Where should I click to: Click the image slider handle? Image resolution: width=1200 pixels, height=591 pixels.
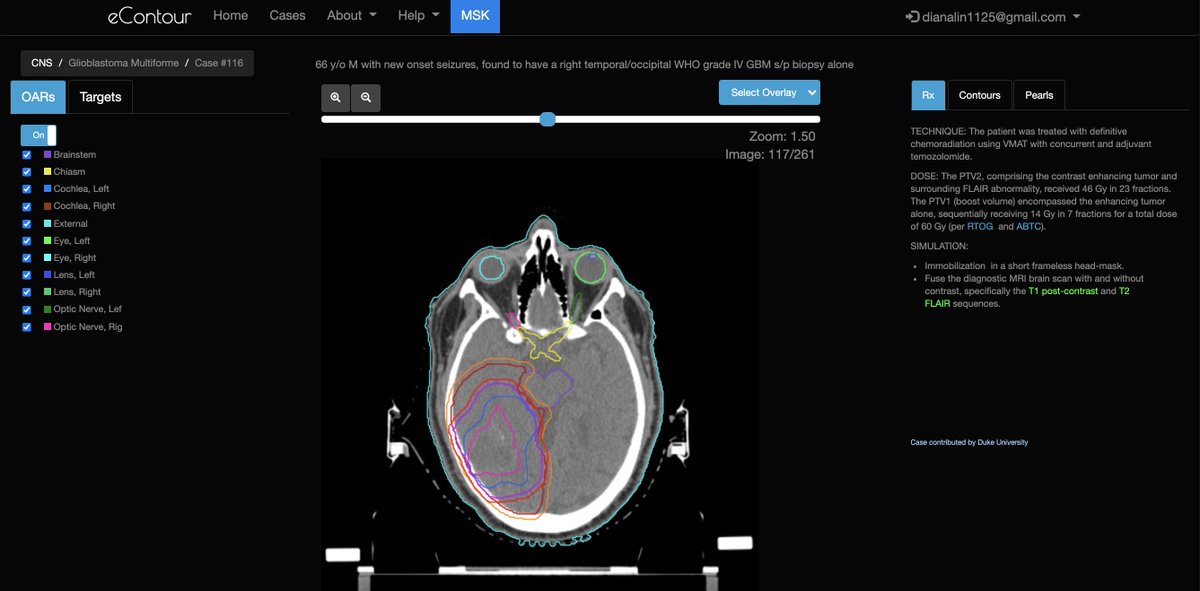pos(547,119)
